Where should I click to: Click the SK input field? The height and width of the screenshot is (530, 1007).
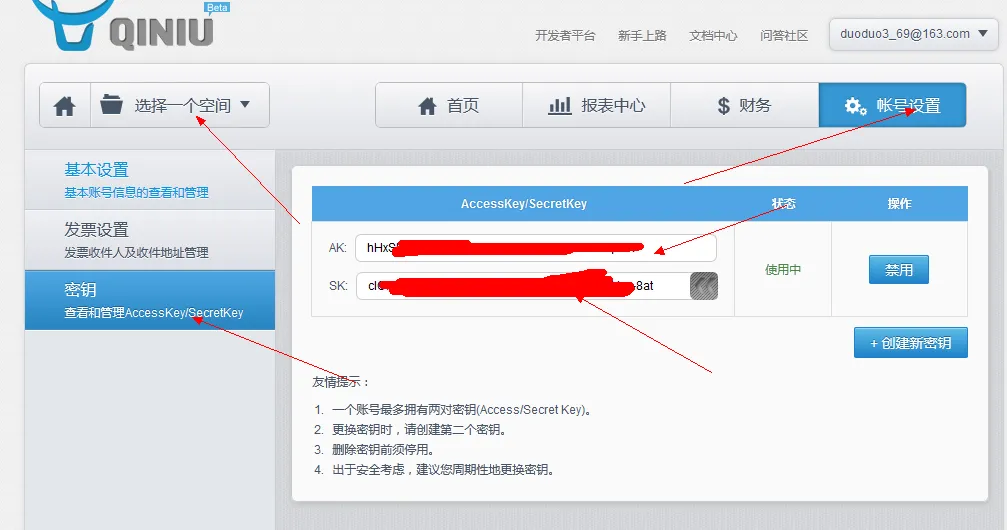click(523, 286)
